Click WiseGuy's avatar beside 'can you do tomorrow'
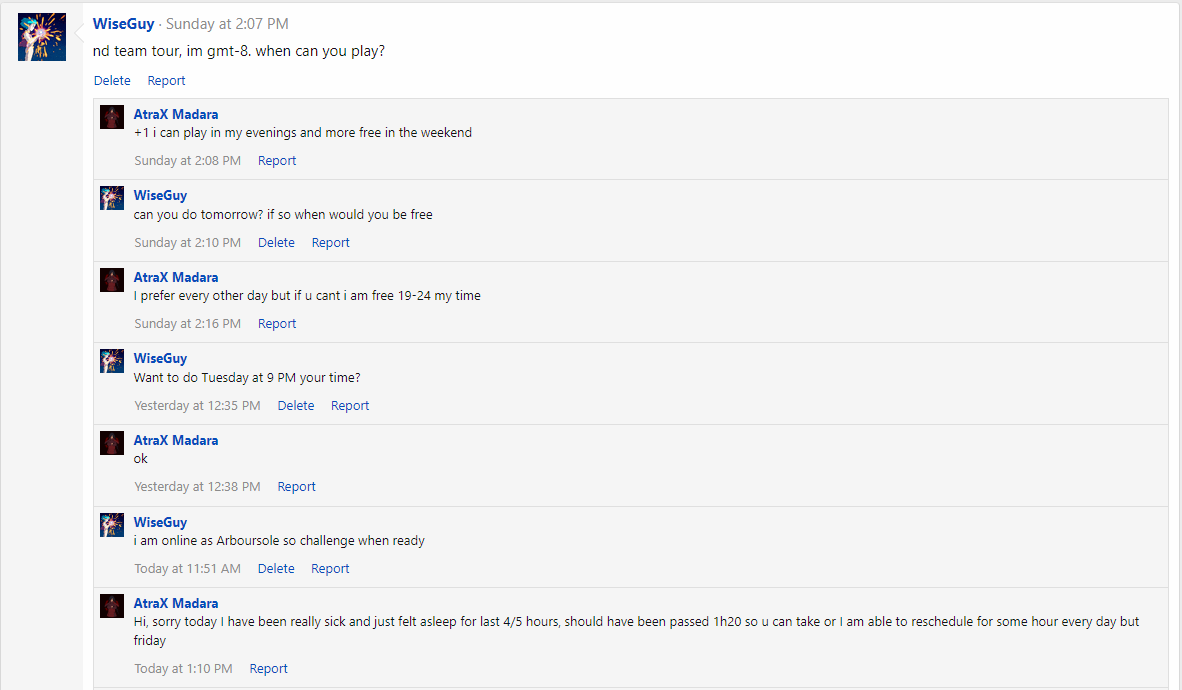The width and height of the screenshot is (1182, 690). pos(112,198)
